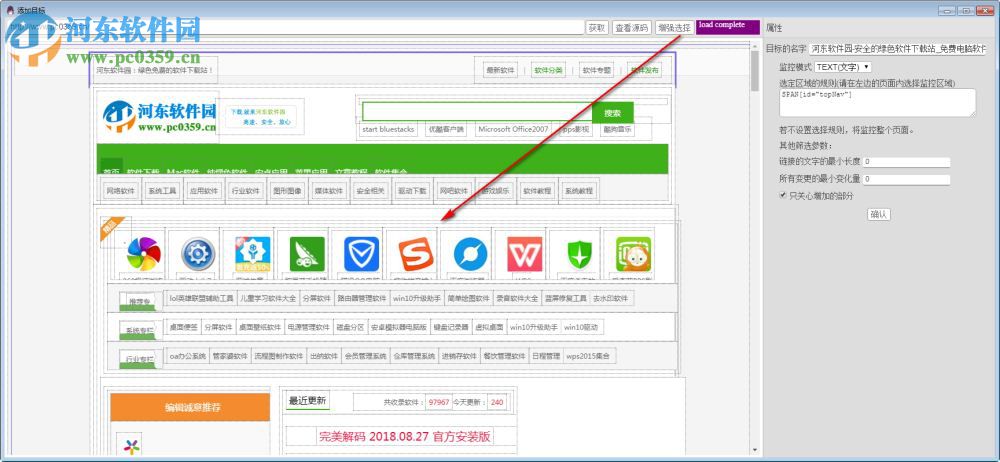1000x462 pixels.
Task: Open the 应用软件 category tab
Action: click(x=203, y=191)
